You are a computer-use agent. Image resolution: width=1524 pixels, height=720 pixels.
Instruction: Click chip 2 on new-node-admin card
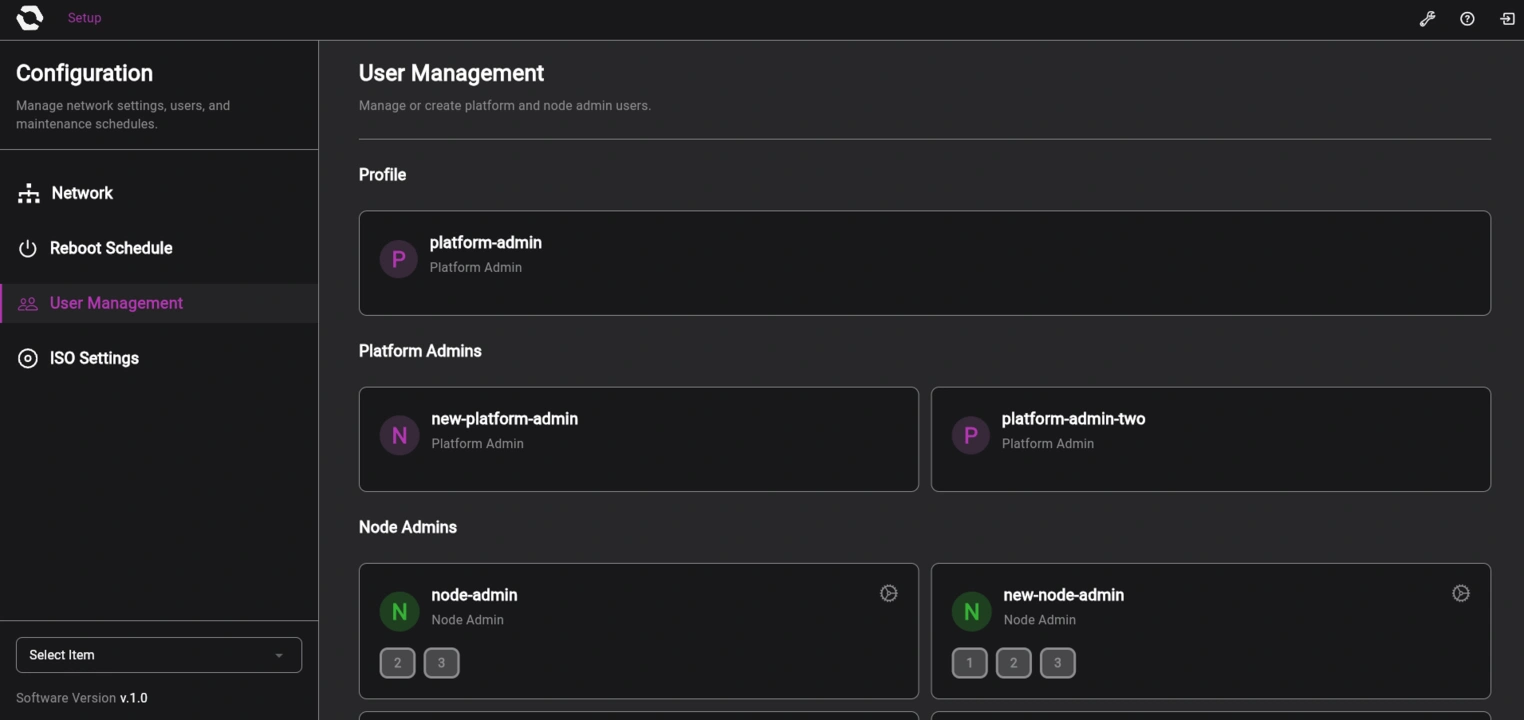tap(1013, 662)
